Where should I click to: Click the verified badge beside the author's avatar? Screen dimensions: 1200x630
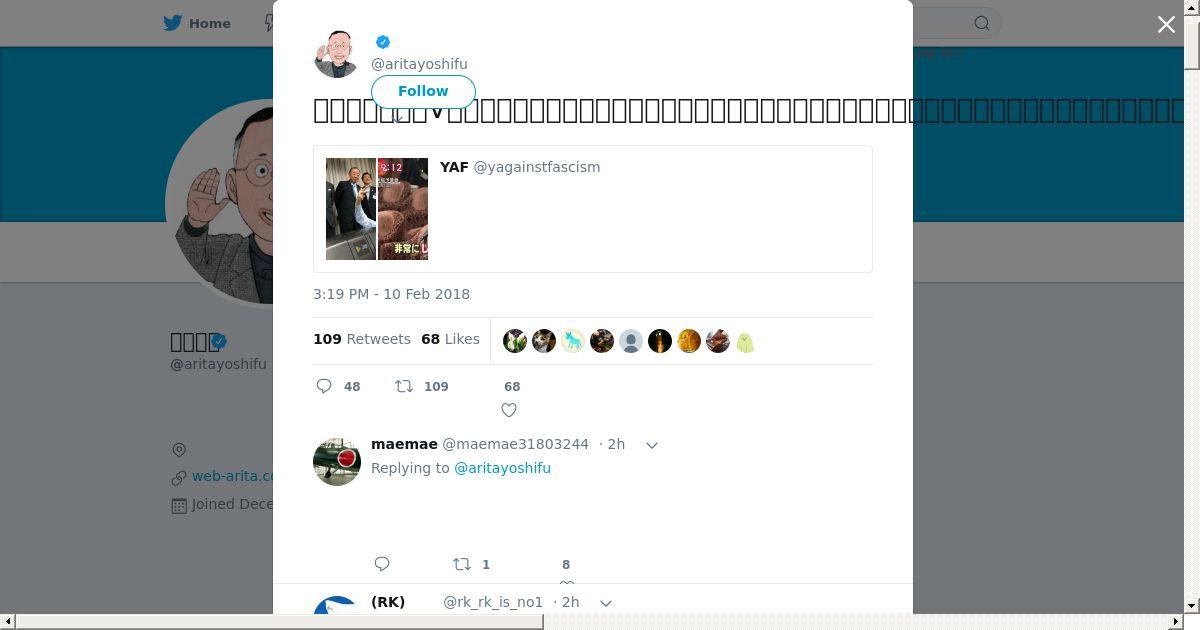pos(383,42)
